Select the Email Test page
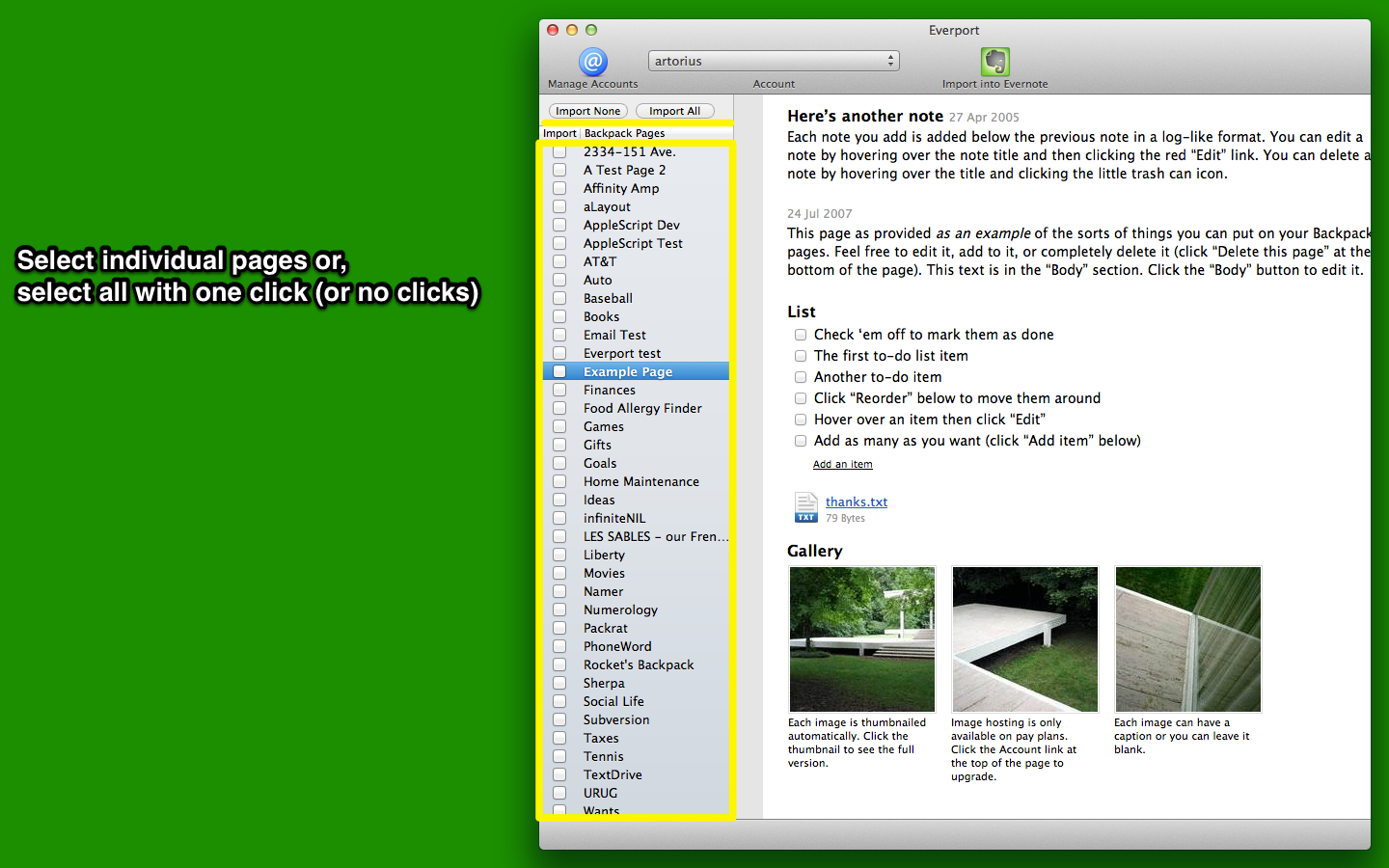This screenshot has width=1389, height=868. (637, 335)
